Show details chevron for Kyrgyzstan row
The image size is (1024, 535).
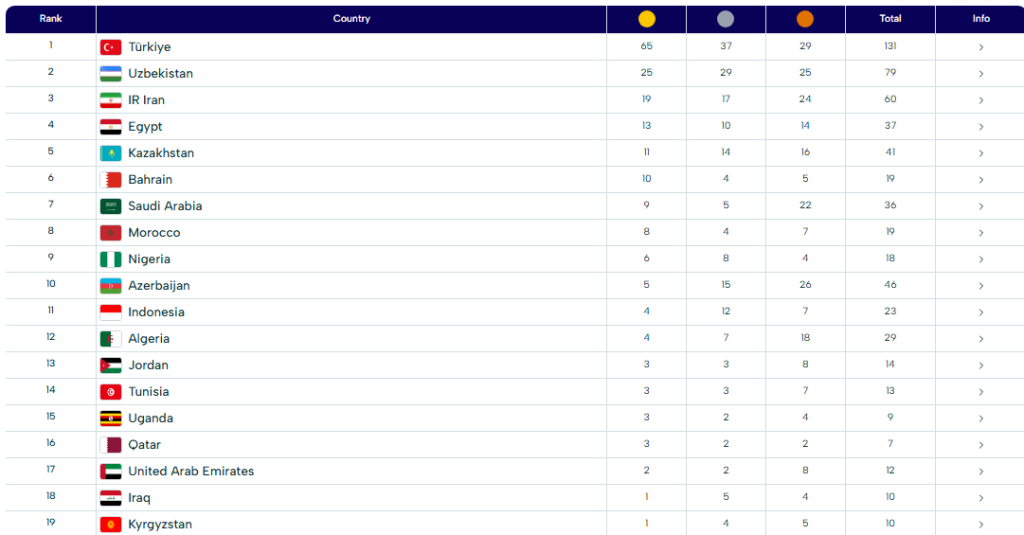pos(981,524)
